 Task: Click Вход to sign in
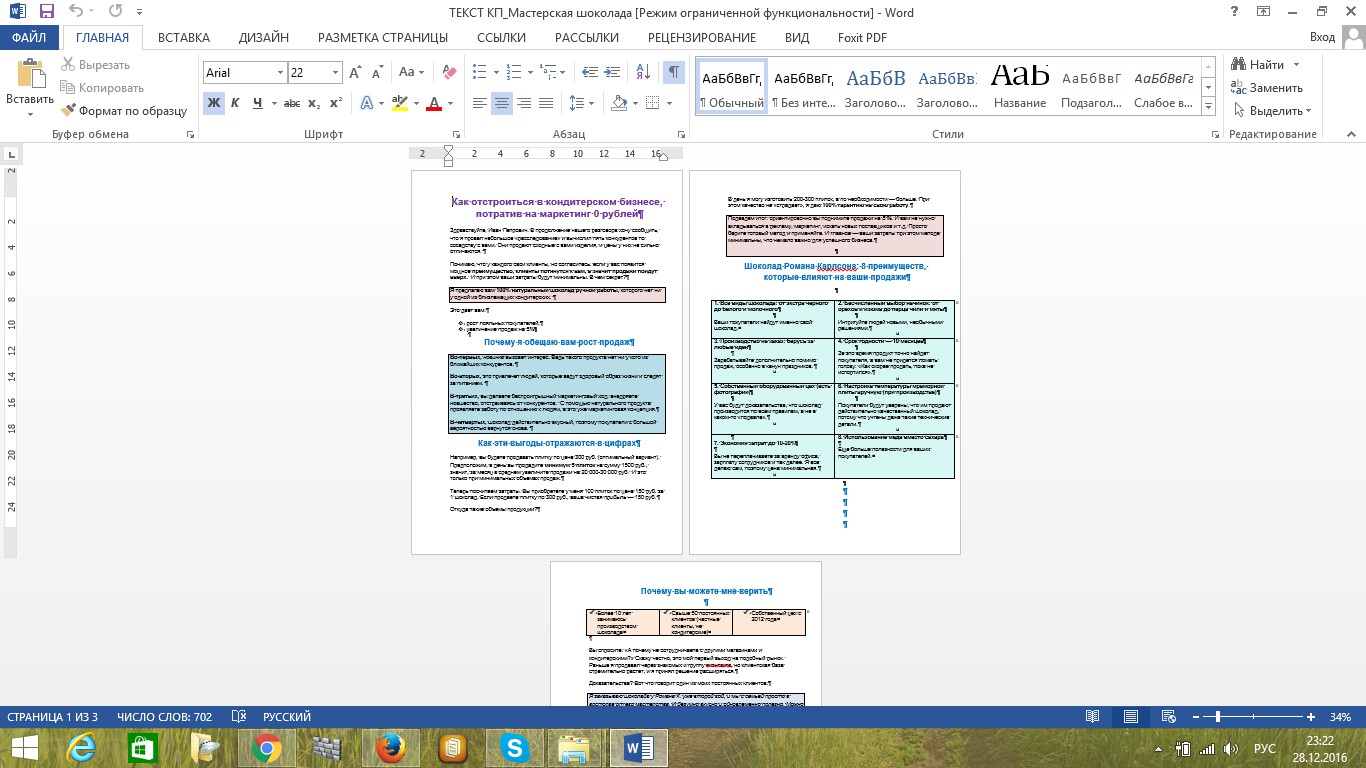[x=1322, y=37]
